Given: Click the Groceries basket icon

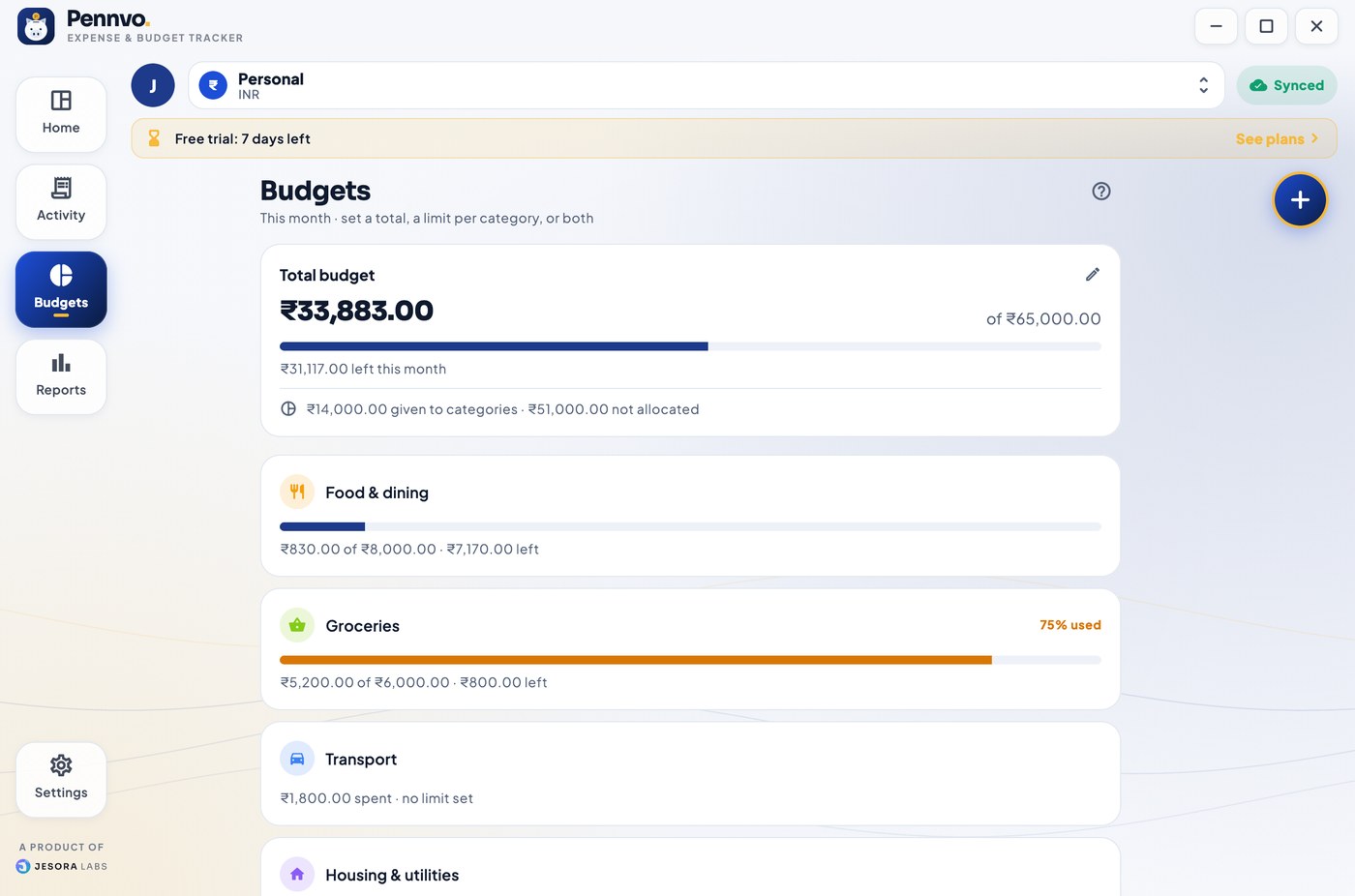Looking at the screenshot, I should coord(297,625).
